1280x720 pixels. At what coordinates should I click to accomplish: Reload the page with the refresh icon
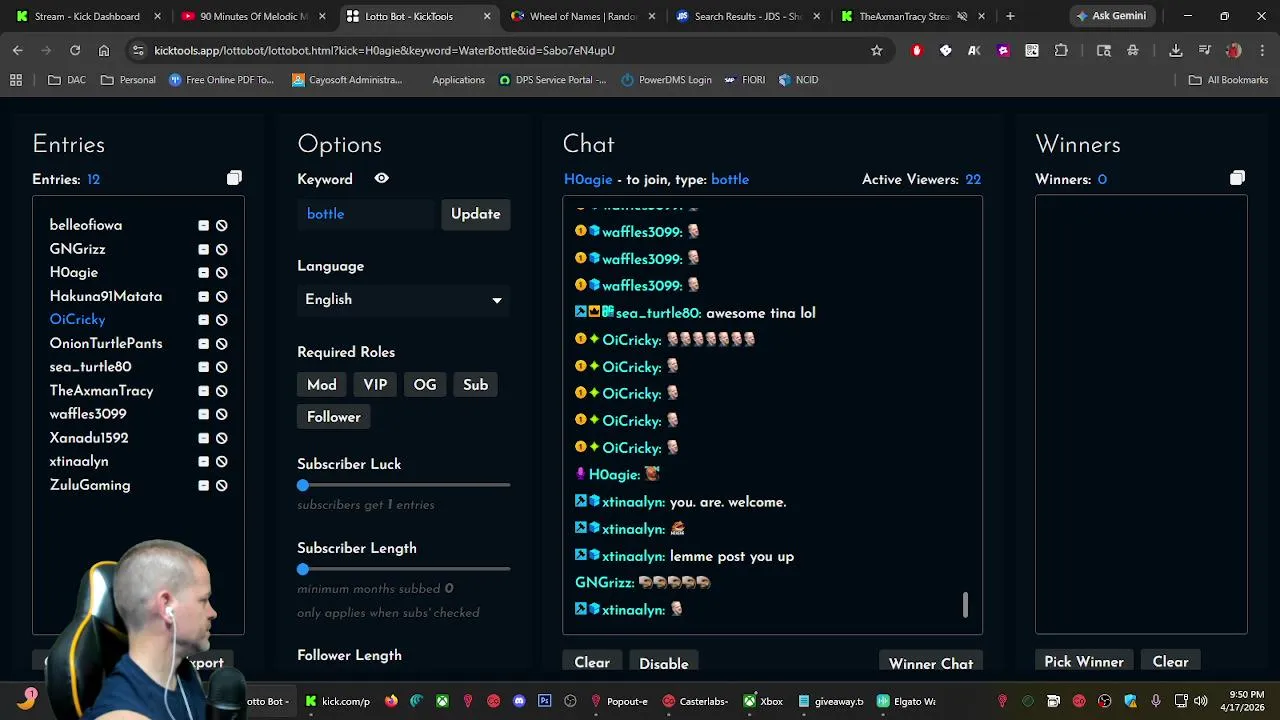coord(75,50)
